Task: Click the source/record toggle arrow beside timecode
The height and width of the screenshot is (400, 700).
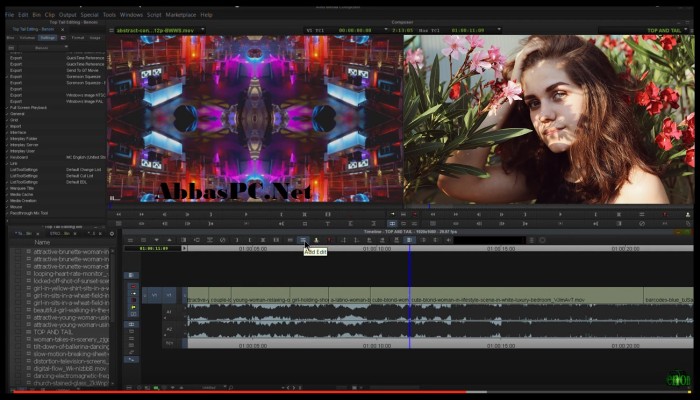Action: tap(184, 248)
